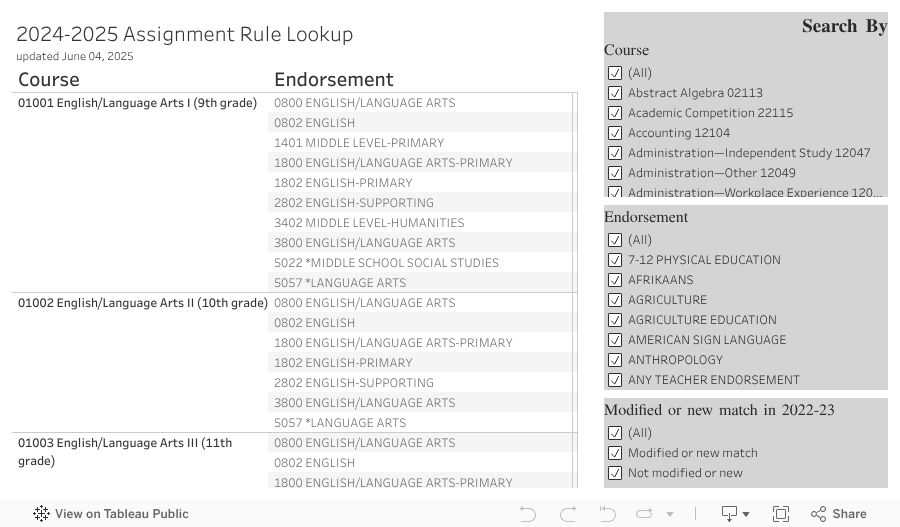900x527 pixels.
Task: Click the Redo arrow icon
Action: 568,514
